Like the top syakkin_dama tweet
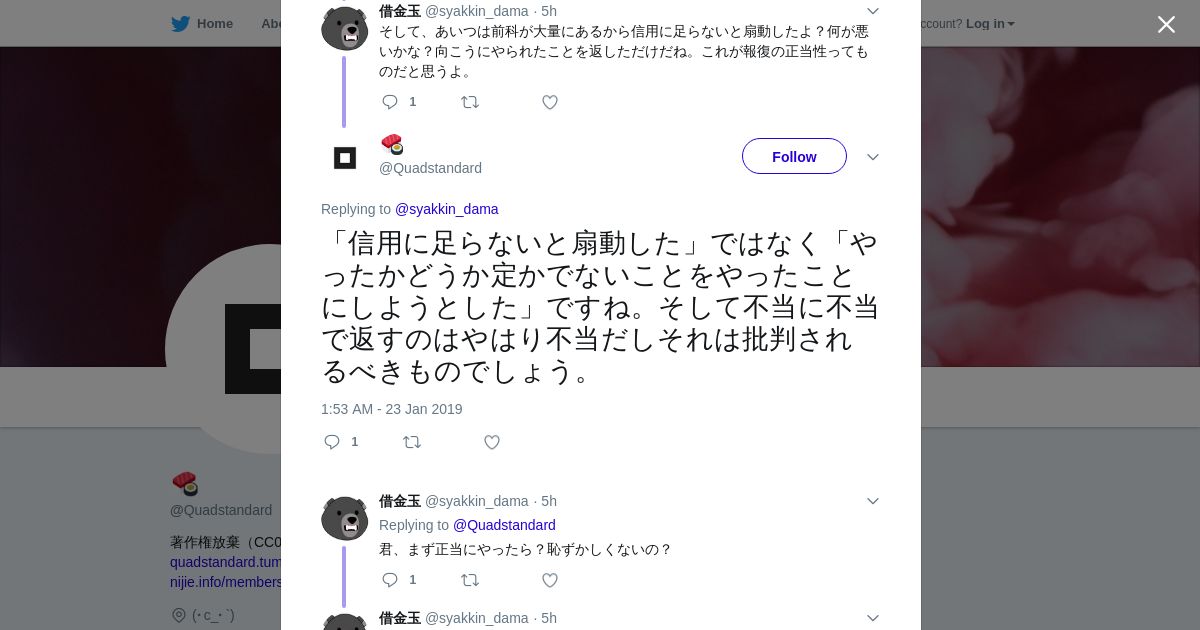Viewport: 1200px width, 630px height. pyautogui.click(x=550, y=102)
